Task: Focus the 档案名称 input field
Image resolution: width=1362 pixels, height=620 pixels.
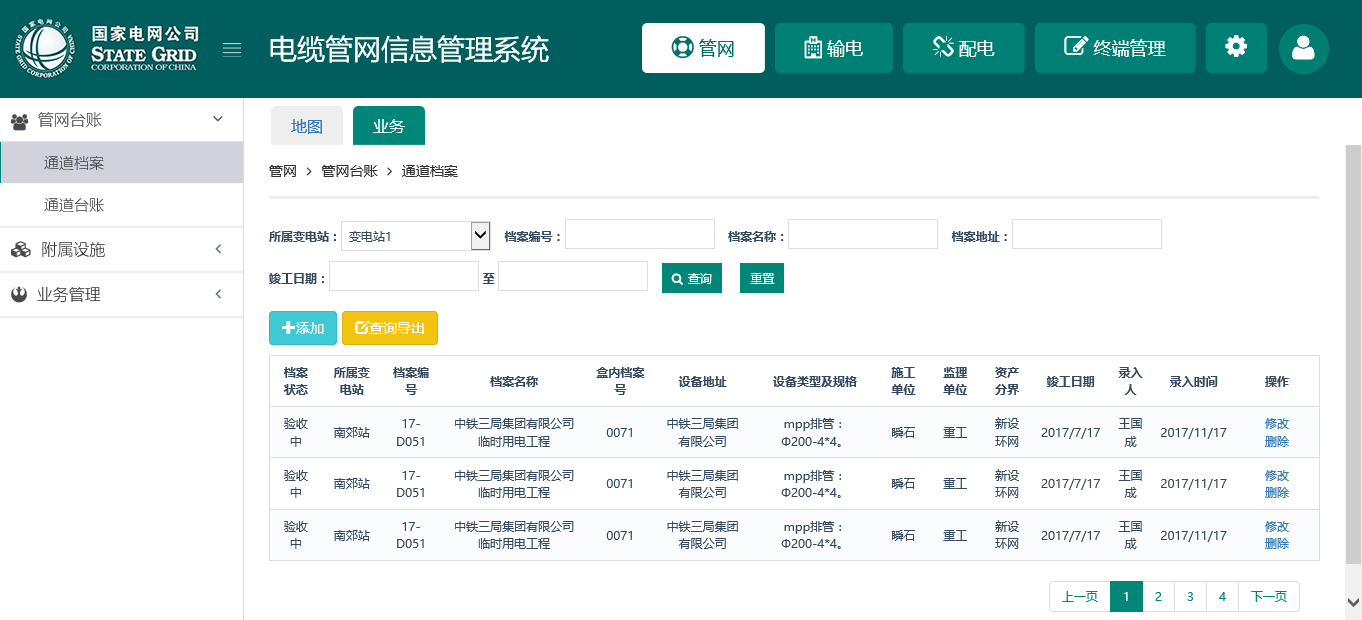Action: [863, 234]
